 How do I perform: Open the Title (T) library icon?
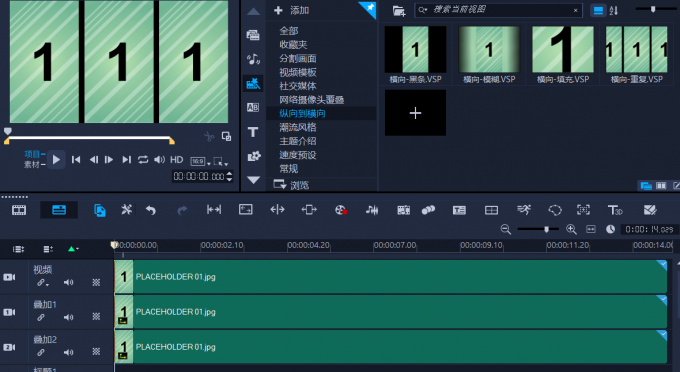pos(253,132)
